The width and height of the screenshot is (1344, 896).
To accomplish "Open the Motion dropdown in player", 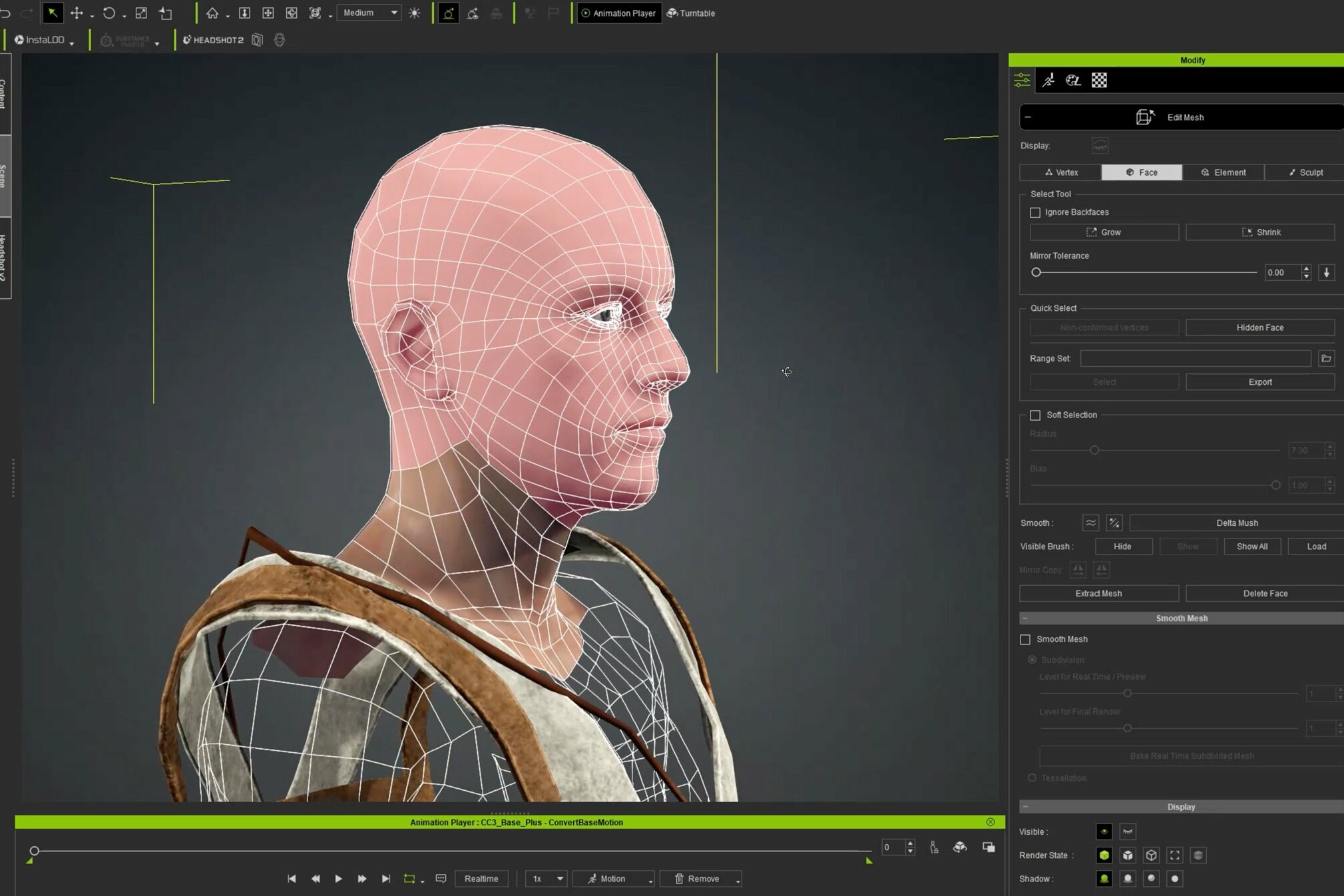I will 613,879.
